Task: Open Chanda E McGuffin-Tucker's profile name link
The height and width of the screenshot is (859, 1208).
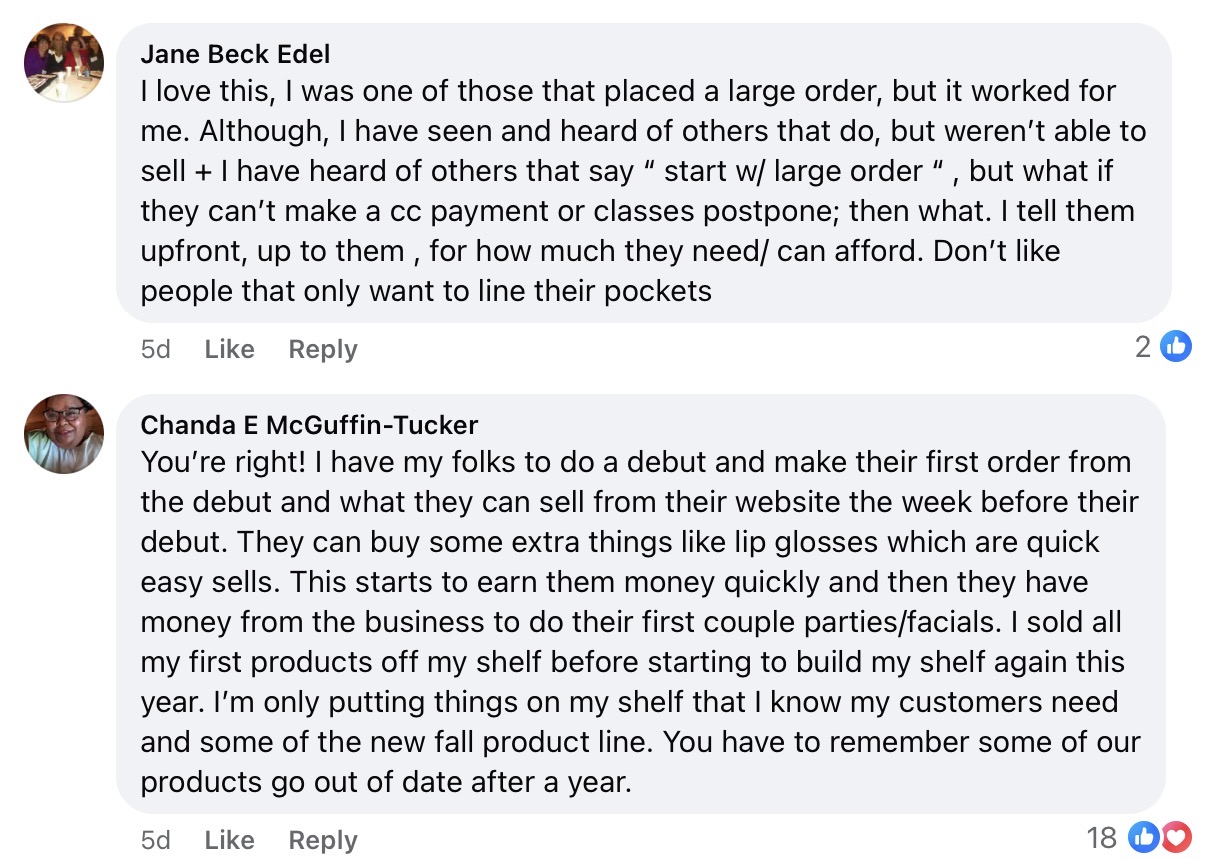Action: (x=309, y=425)
